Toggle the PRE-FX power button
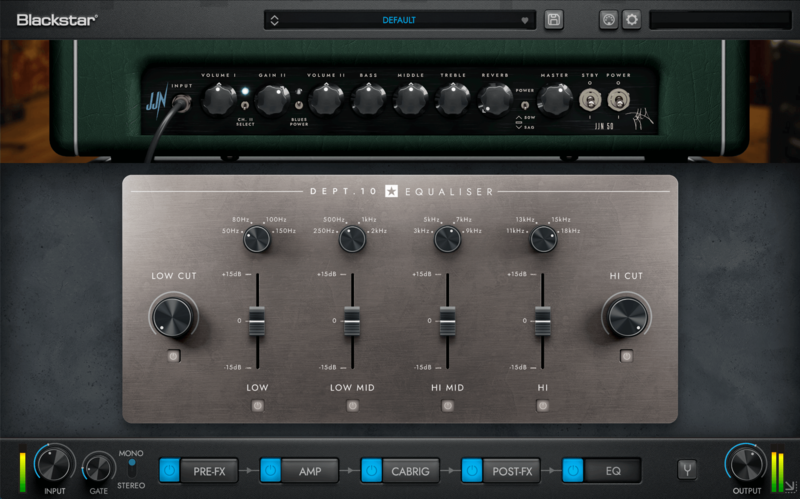This screenshot has width=800, height=499. coord(169,470)
